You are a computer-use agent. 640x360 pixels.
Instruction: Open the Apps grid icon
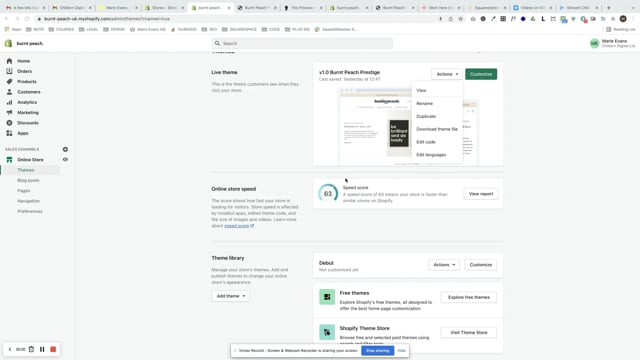tap(9, 133)
